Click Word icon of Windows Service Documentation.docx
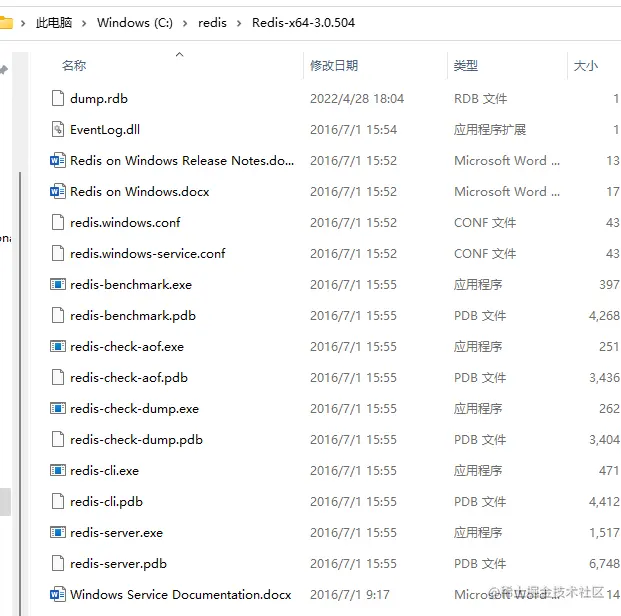Screen dimensions: 621x616 [x=58, y=594]
